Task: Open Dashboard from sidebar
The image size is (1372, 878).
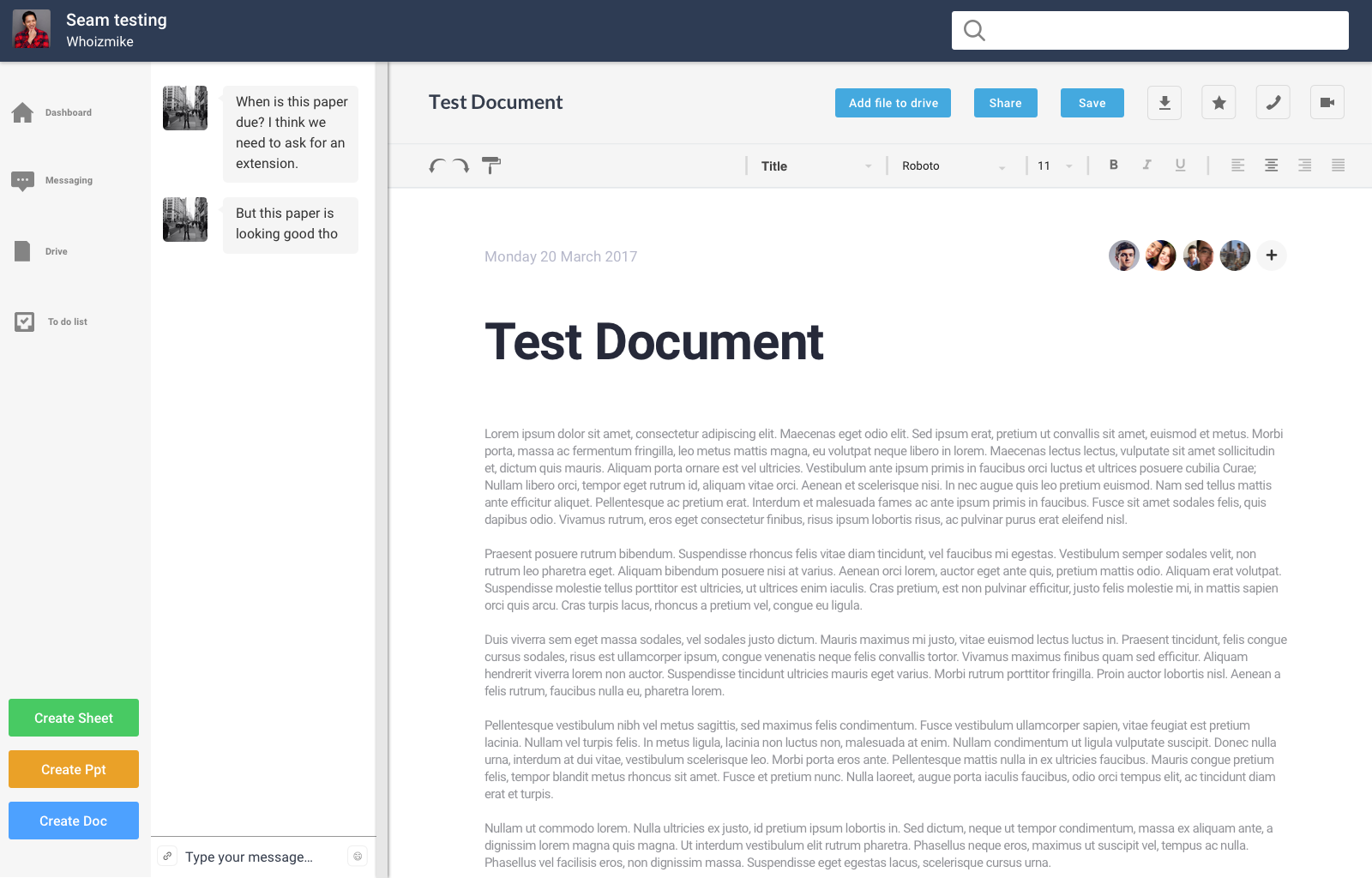Action: 52,112
